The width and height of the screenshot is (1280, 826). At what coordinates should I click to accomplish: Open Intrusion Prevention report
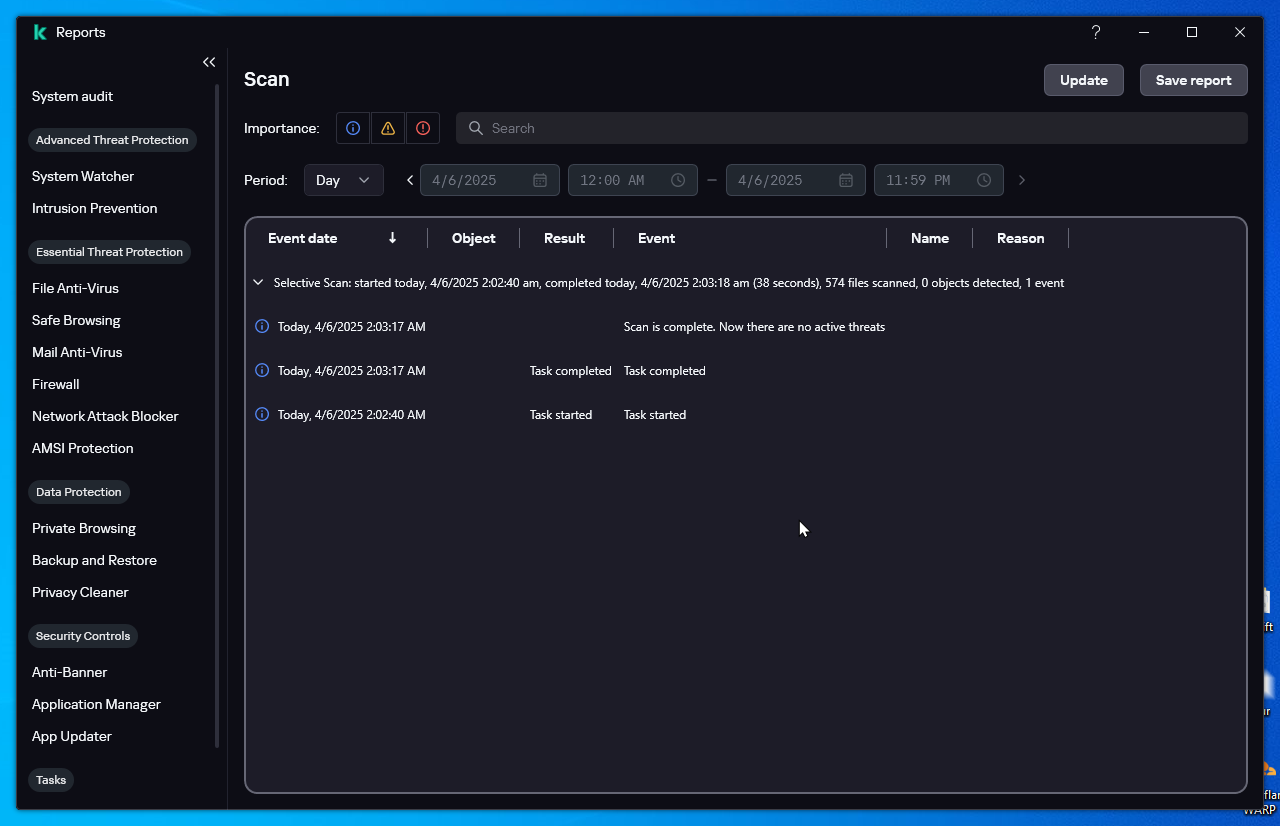[x=94, y=208]
